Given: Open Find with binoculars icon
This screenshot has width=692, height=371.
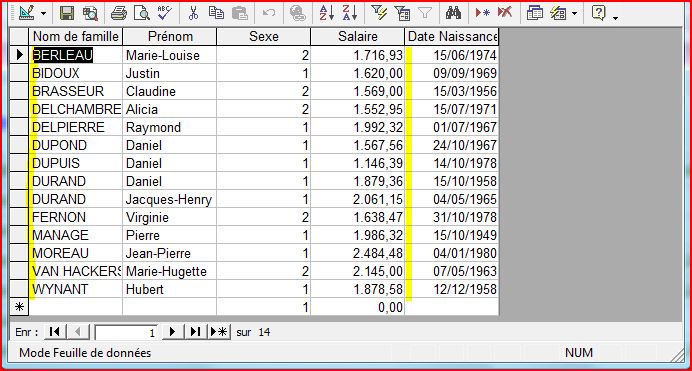Looking at the screenshot, I should [x=453, y=13].
